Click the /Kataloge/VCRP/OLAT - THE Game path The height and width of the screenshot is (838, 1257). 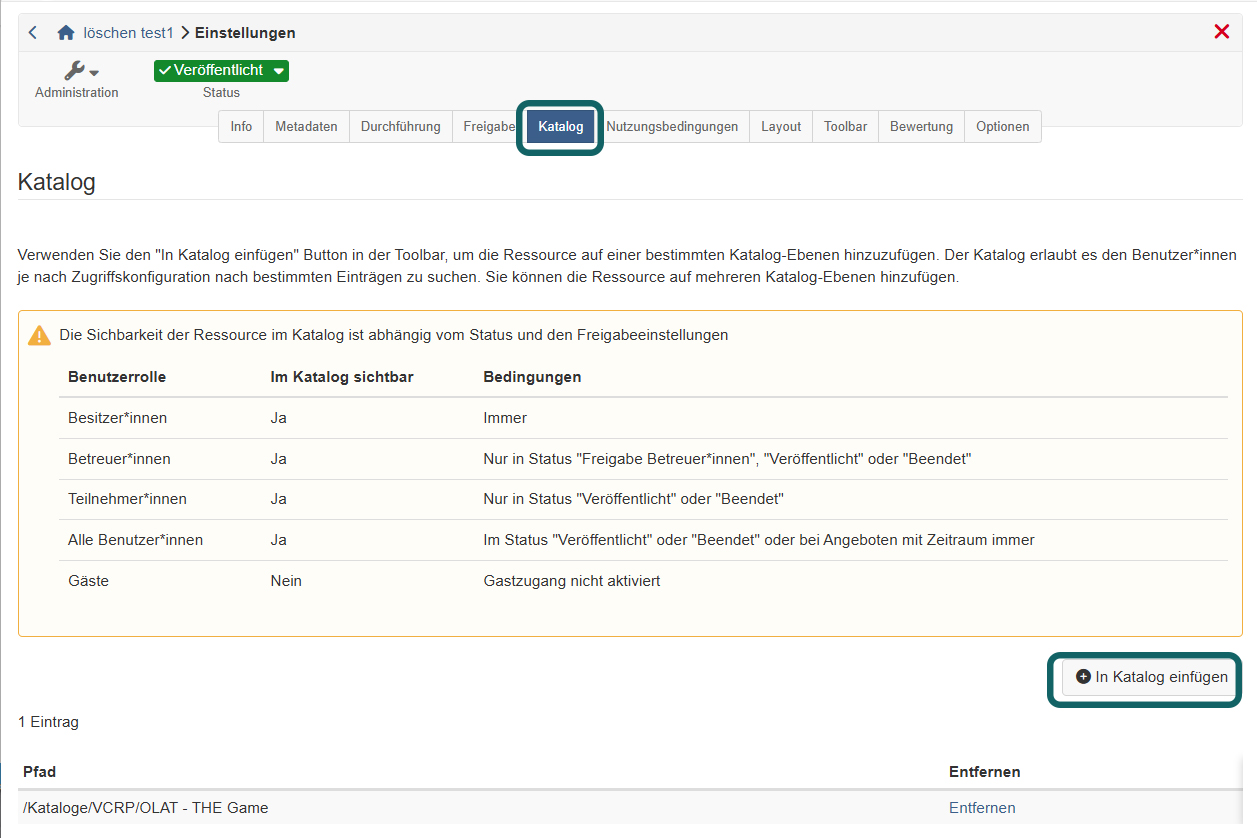(146, 808)
